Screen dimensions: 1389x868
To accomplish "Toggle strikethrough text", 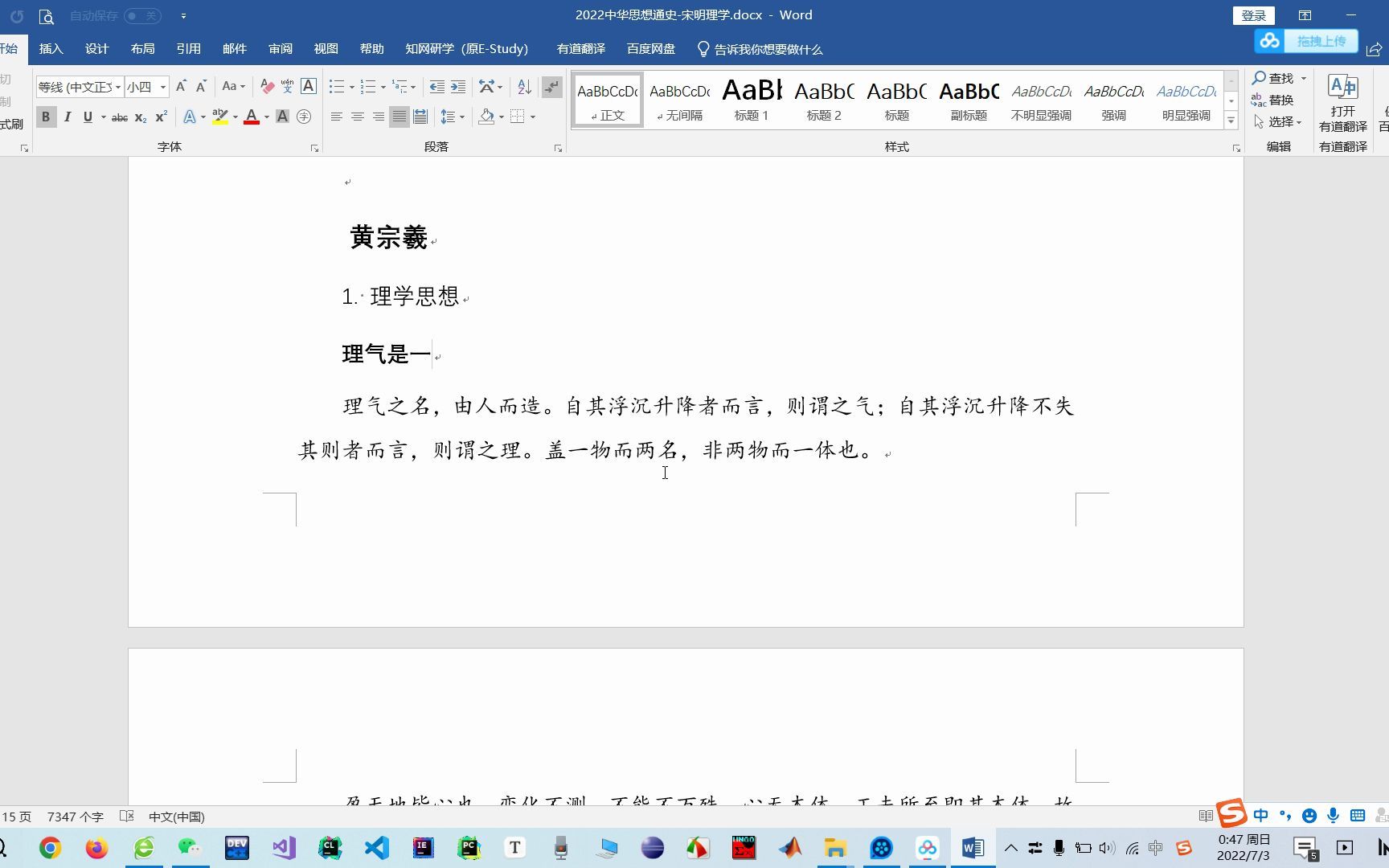I will tap(120, 117).
